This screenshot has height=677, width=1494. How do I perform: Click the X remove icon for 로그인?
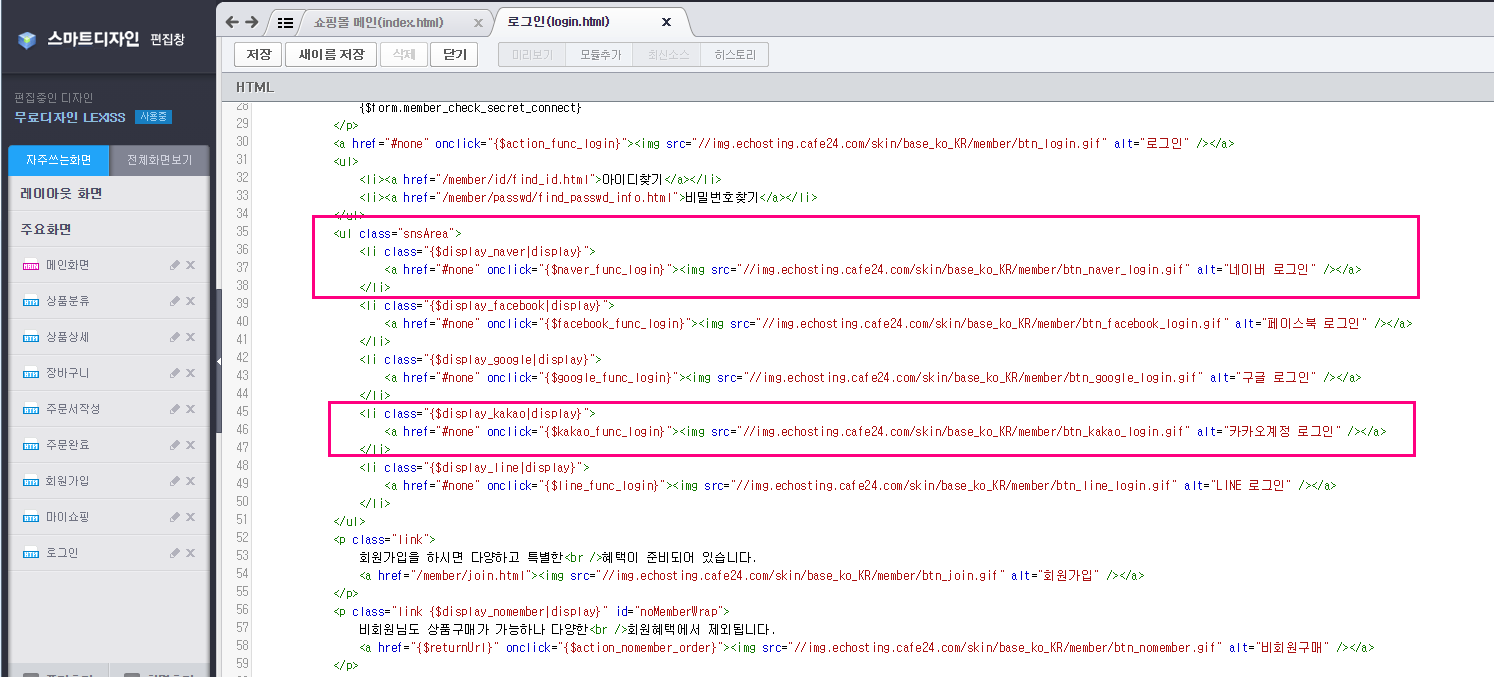[190, 553]
